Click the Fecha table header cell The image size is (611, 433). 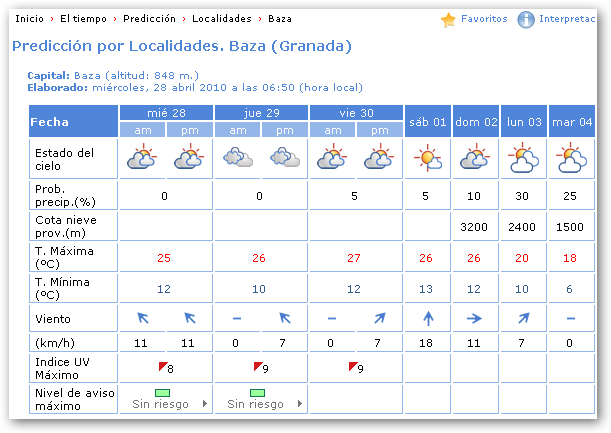coord(73,121)
